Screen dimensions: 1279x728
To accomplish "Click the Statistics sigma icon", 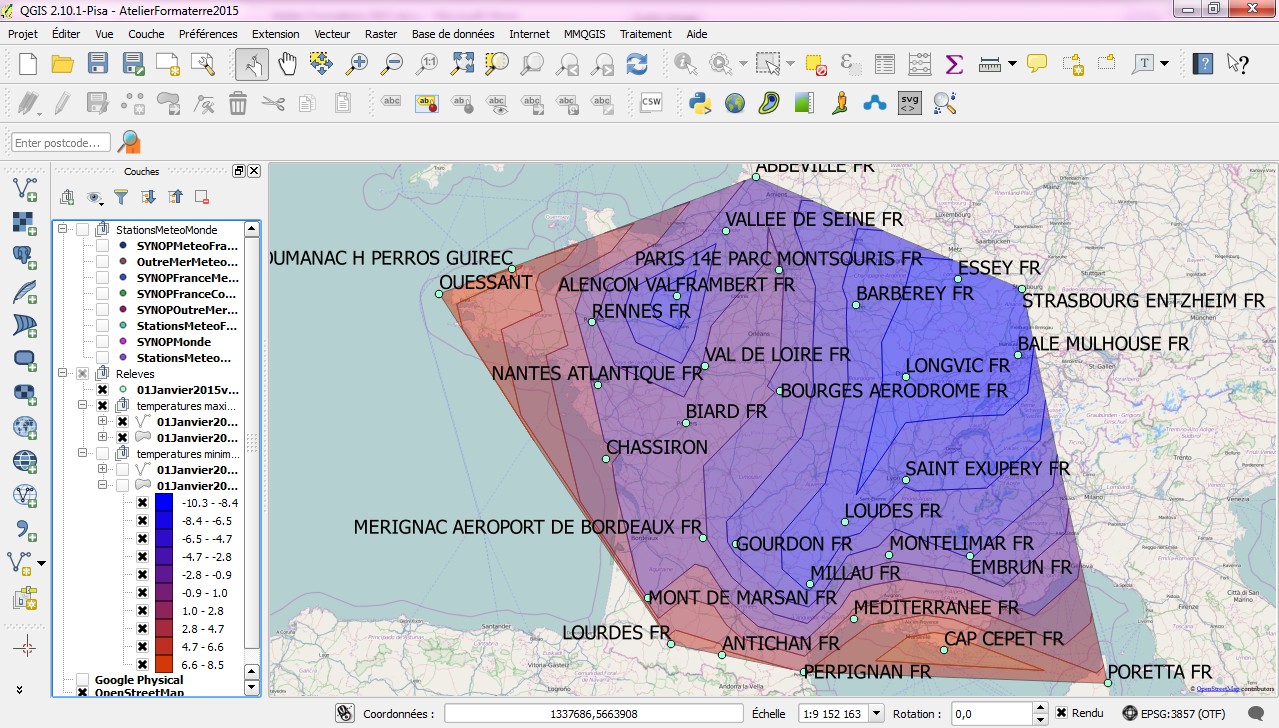I will tap(954, 65).
